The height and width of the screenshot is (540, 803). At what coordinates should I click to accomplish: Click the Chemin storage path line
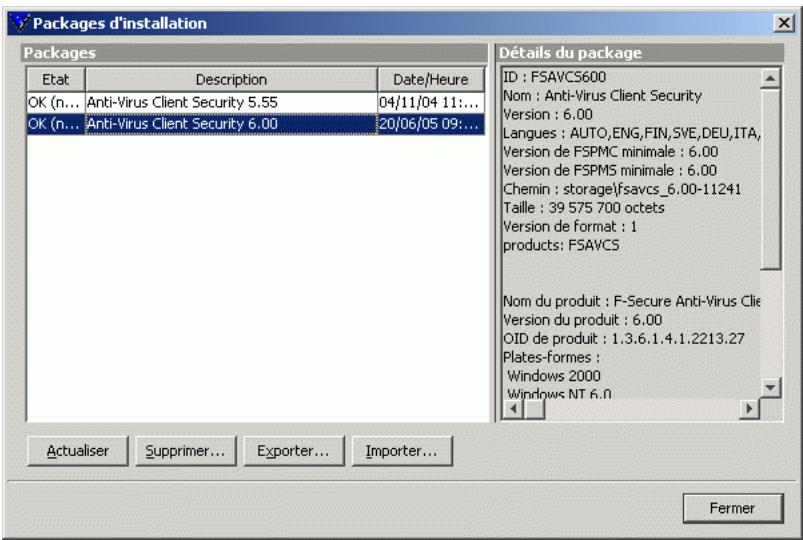tap(622, 189)
